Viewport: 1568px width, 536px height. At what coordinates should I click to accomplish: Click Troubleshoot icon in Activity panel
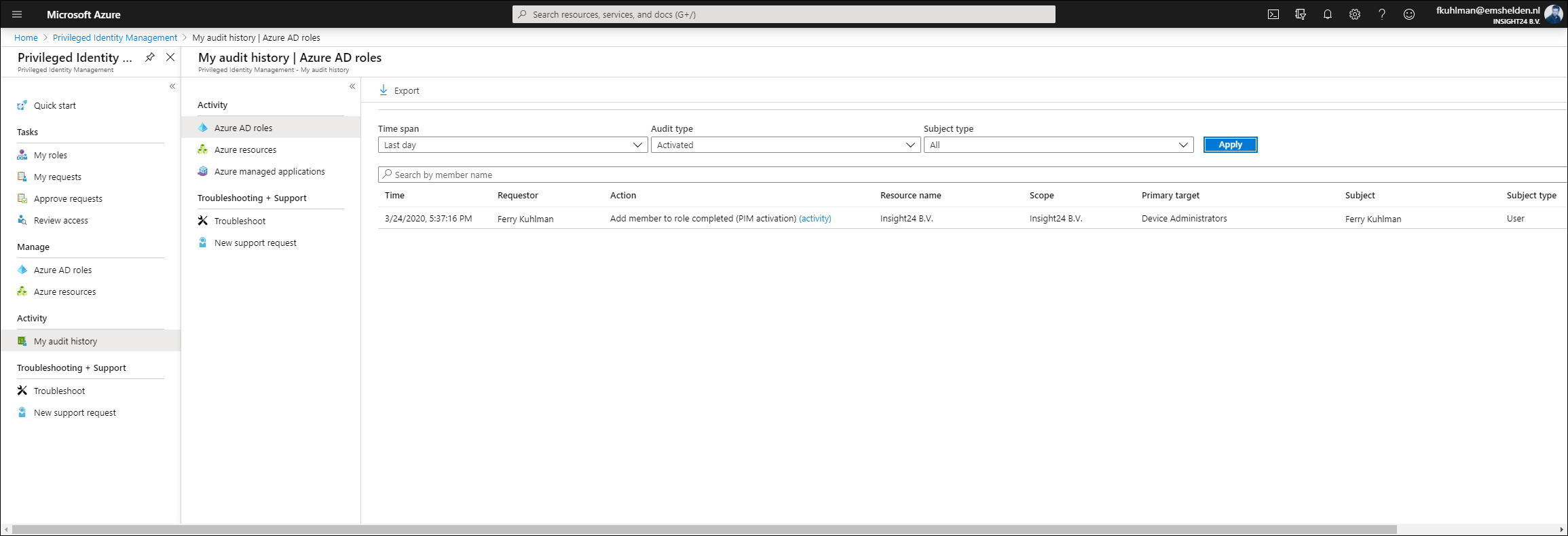pyautogui.click(x=202, y=221)
